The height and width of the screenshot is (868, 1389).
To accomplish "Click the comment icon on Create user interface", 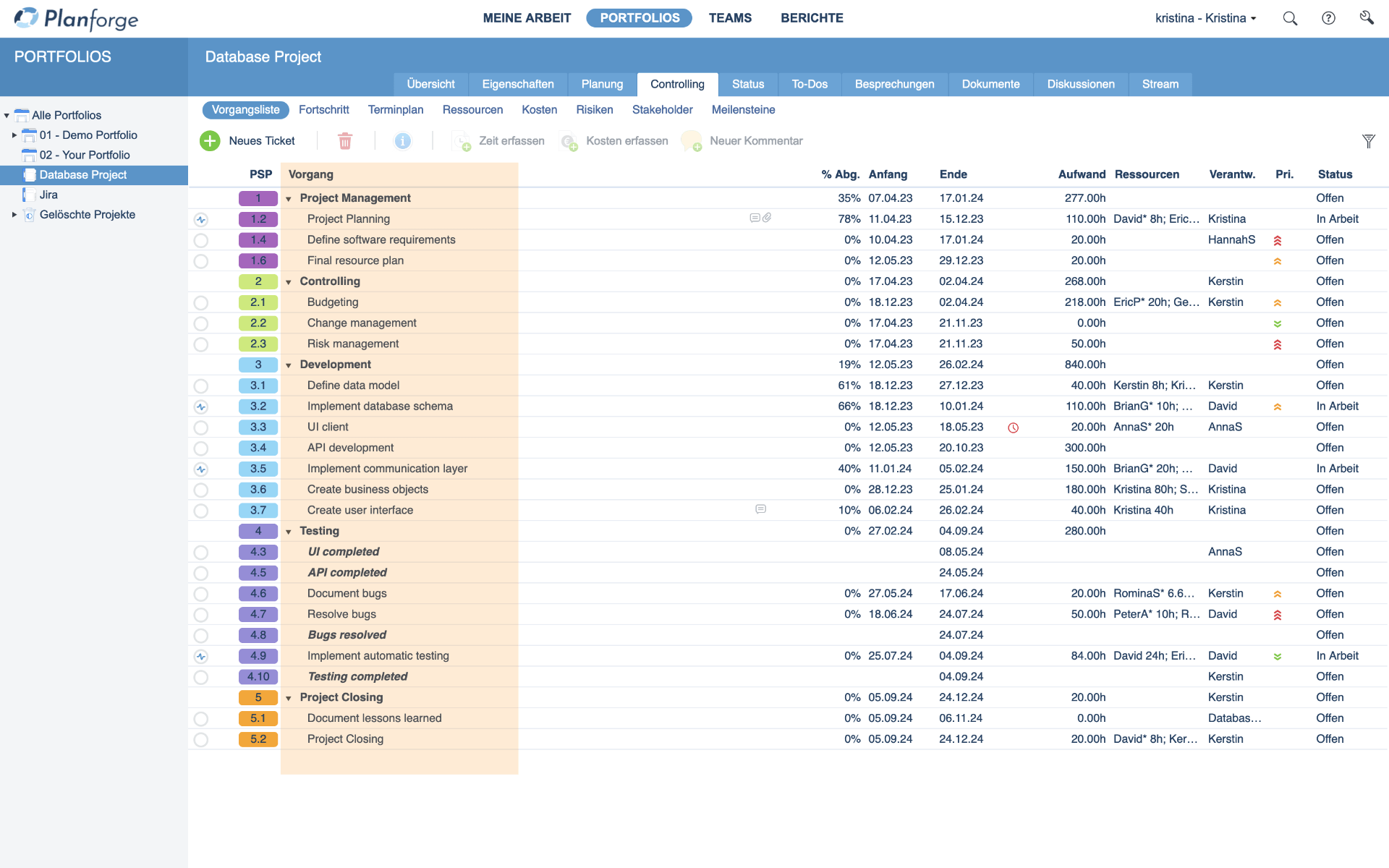I will tap(760, 509).
